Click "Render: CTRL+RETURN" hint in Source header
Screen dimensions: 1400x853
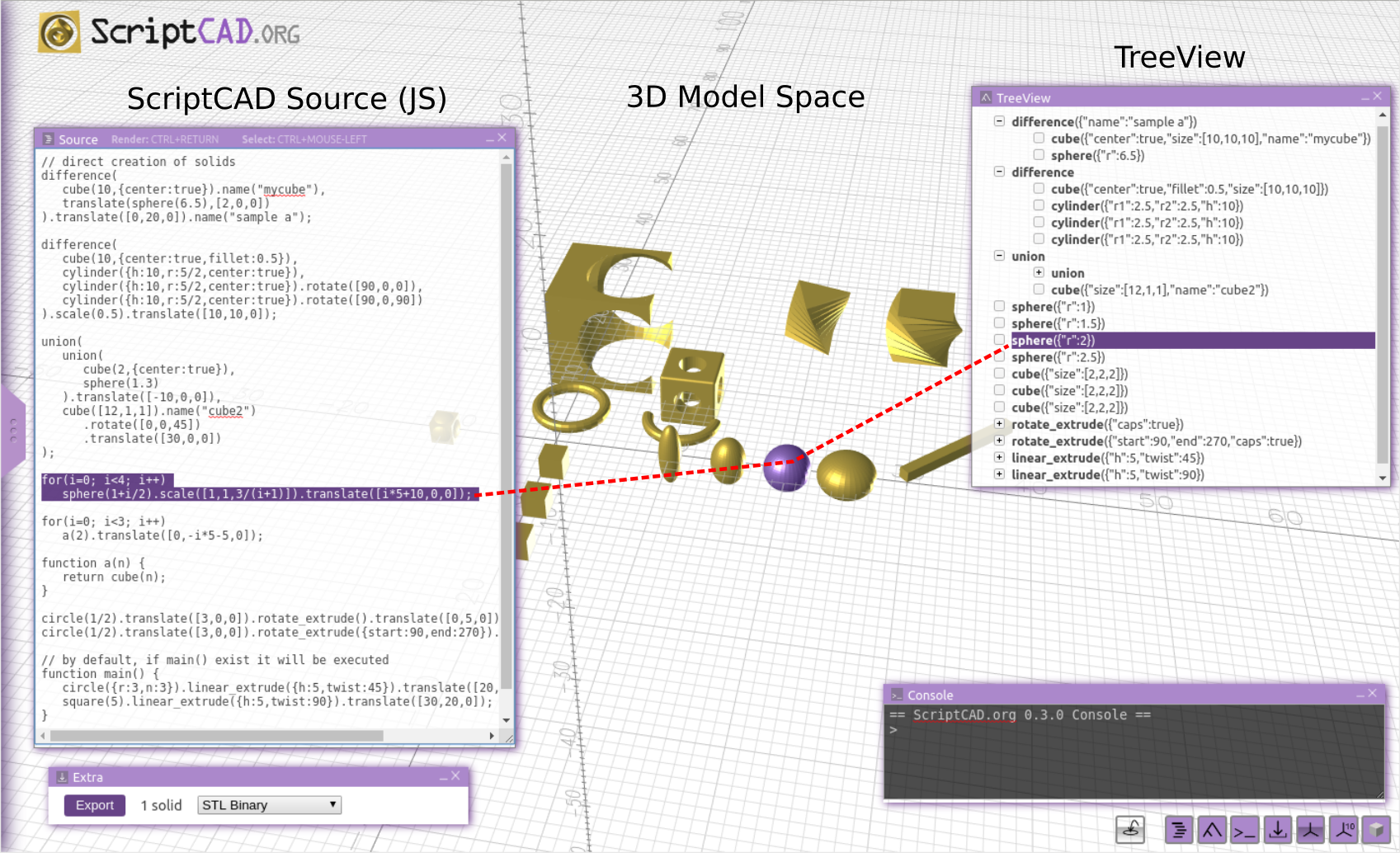point(165,139)
